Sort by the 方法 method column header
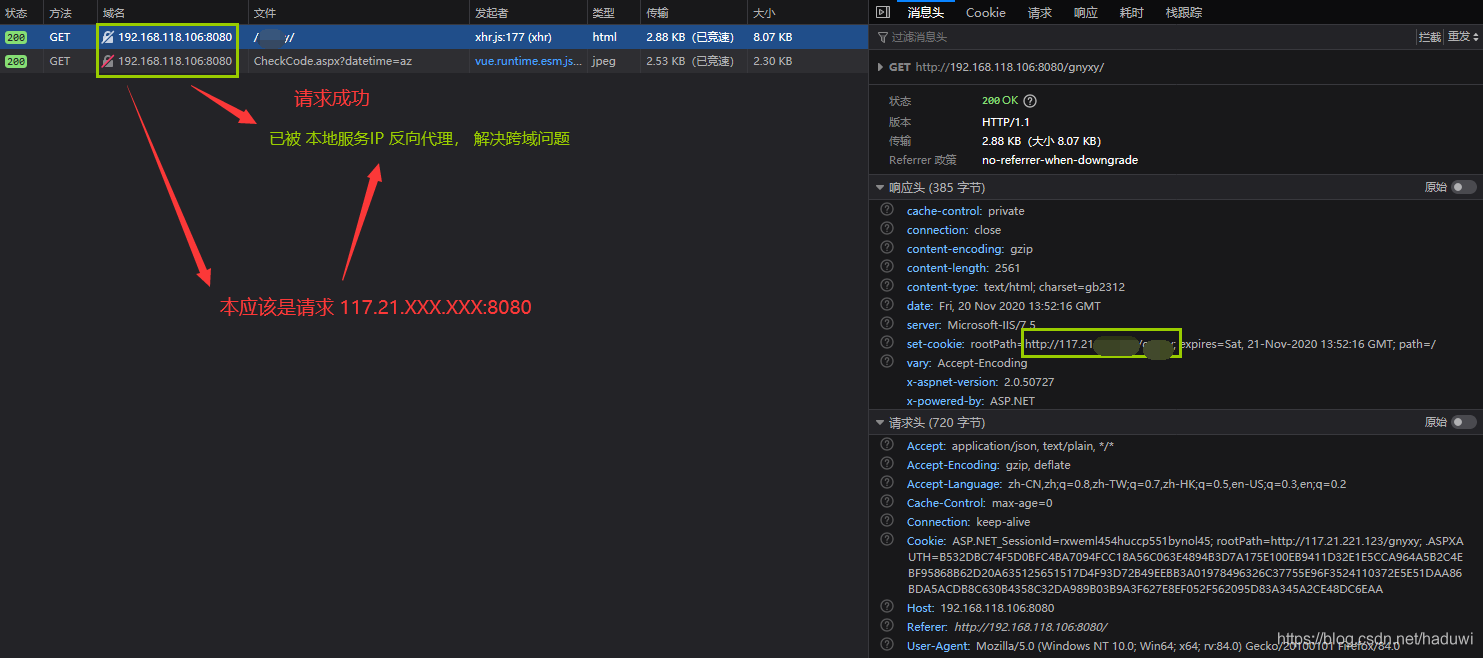1483x658 pixels. 71,12
